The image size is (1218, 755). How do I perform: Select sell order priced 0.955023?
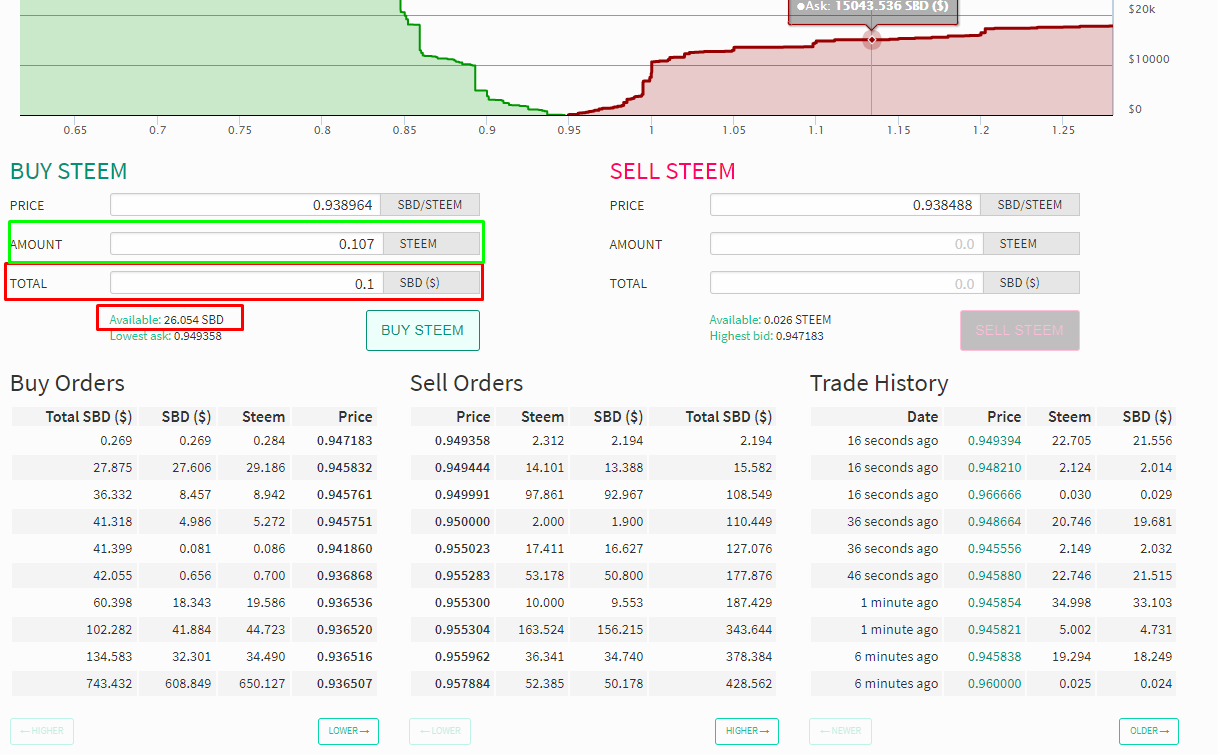coord(594,548)
